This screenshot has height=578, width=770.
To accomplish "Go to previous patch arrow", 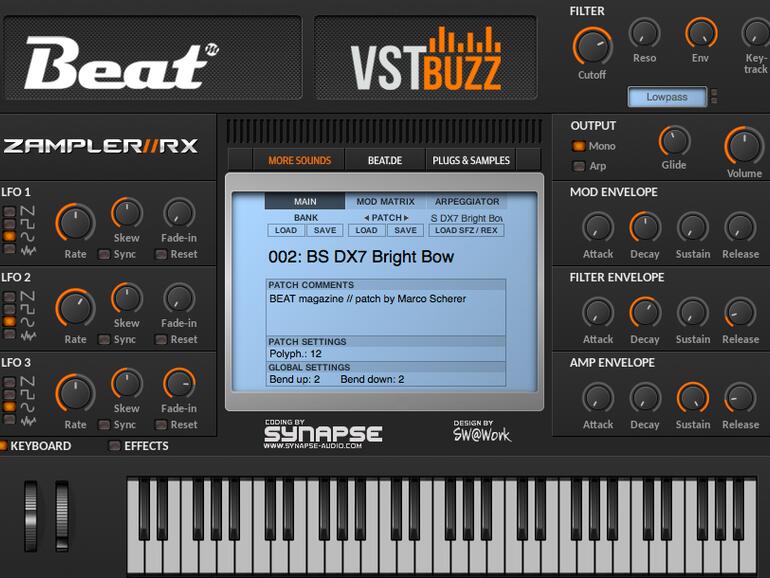I will click(x=366, y=218).
